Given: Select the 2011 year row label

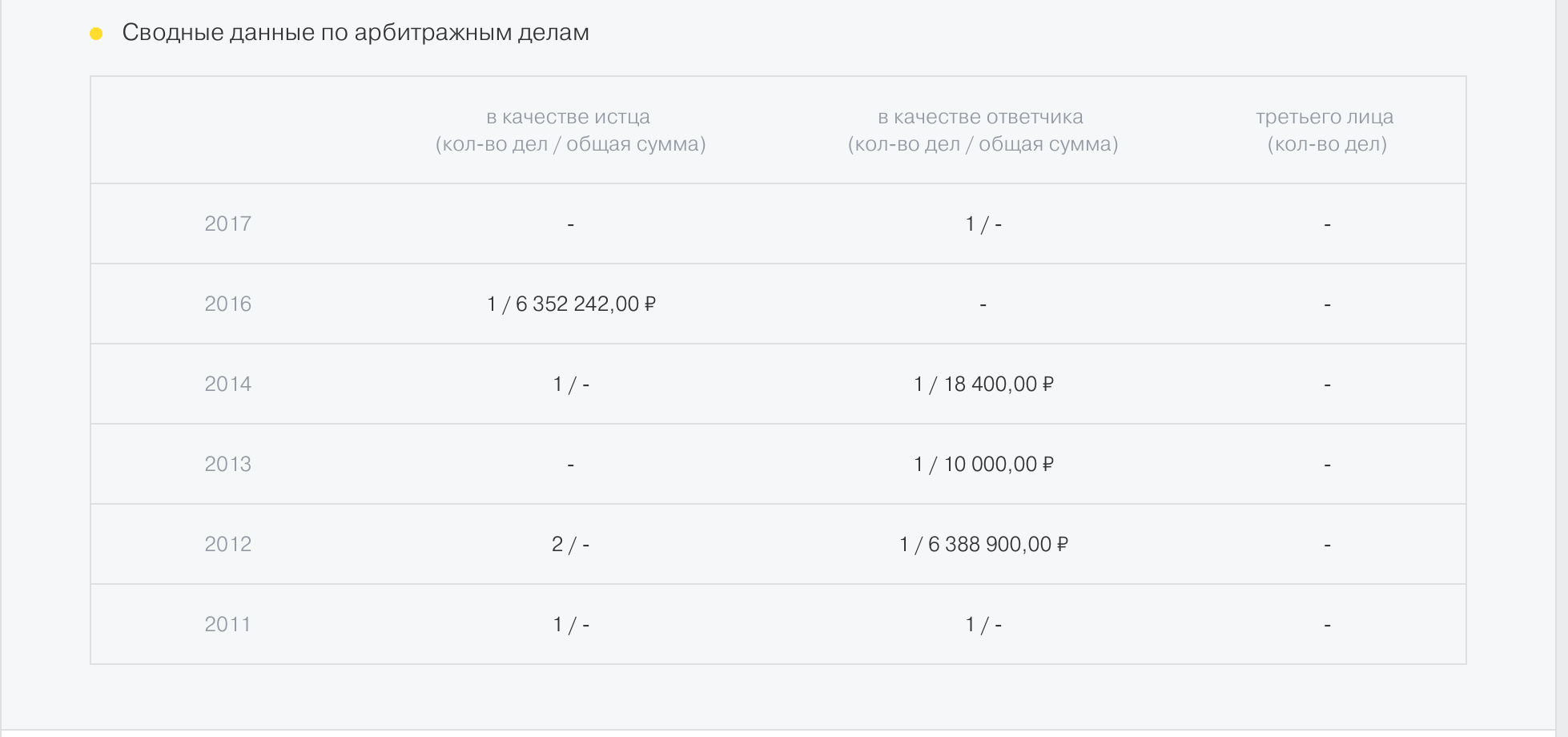Looking at the screenshot, I should point(227,624).
